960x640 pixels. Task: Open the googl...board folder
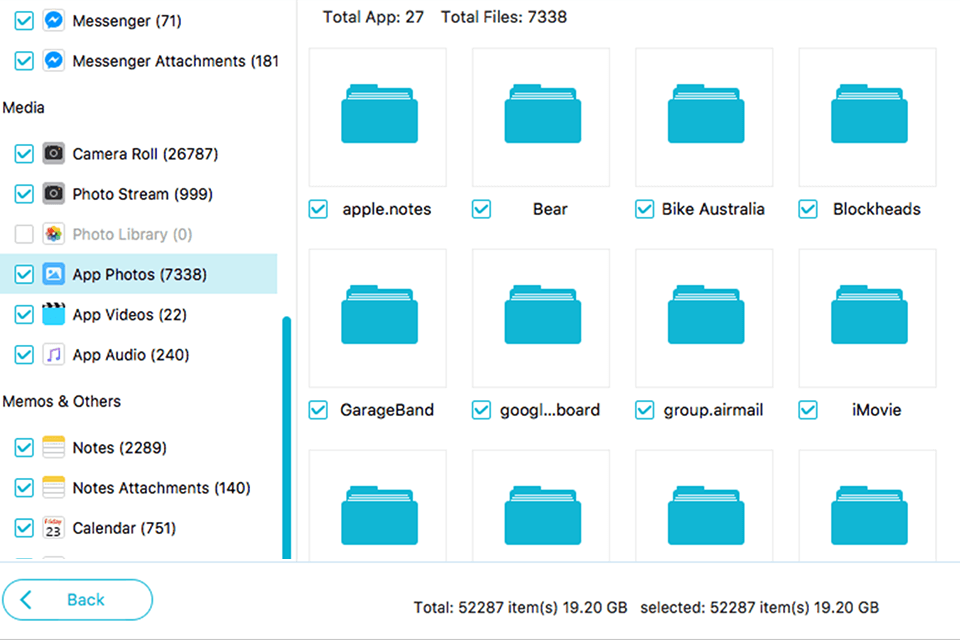click(x=541, y=318)
